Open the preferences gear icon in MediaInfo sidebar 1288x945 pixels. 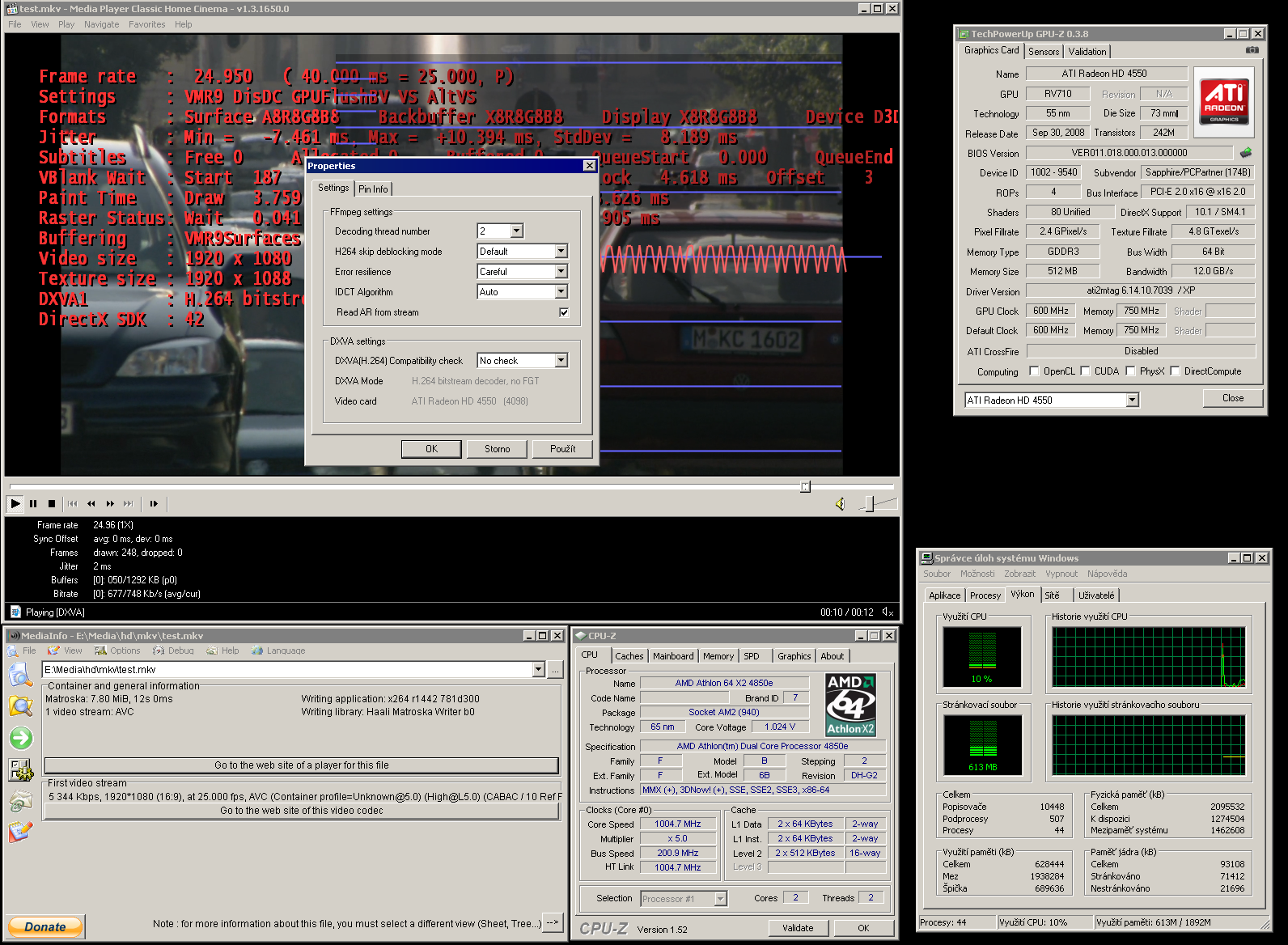click(20, 769)
